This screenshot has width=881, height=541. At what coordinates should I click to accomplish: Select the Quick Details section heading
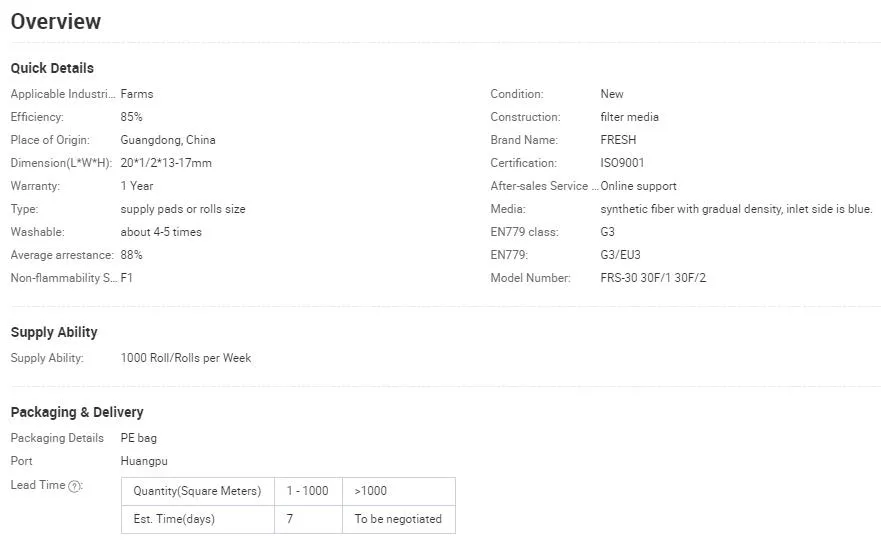52,68
